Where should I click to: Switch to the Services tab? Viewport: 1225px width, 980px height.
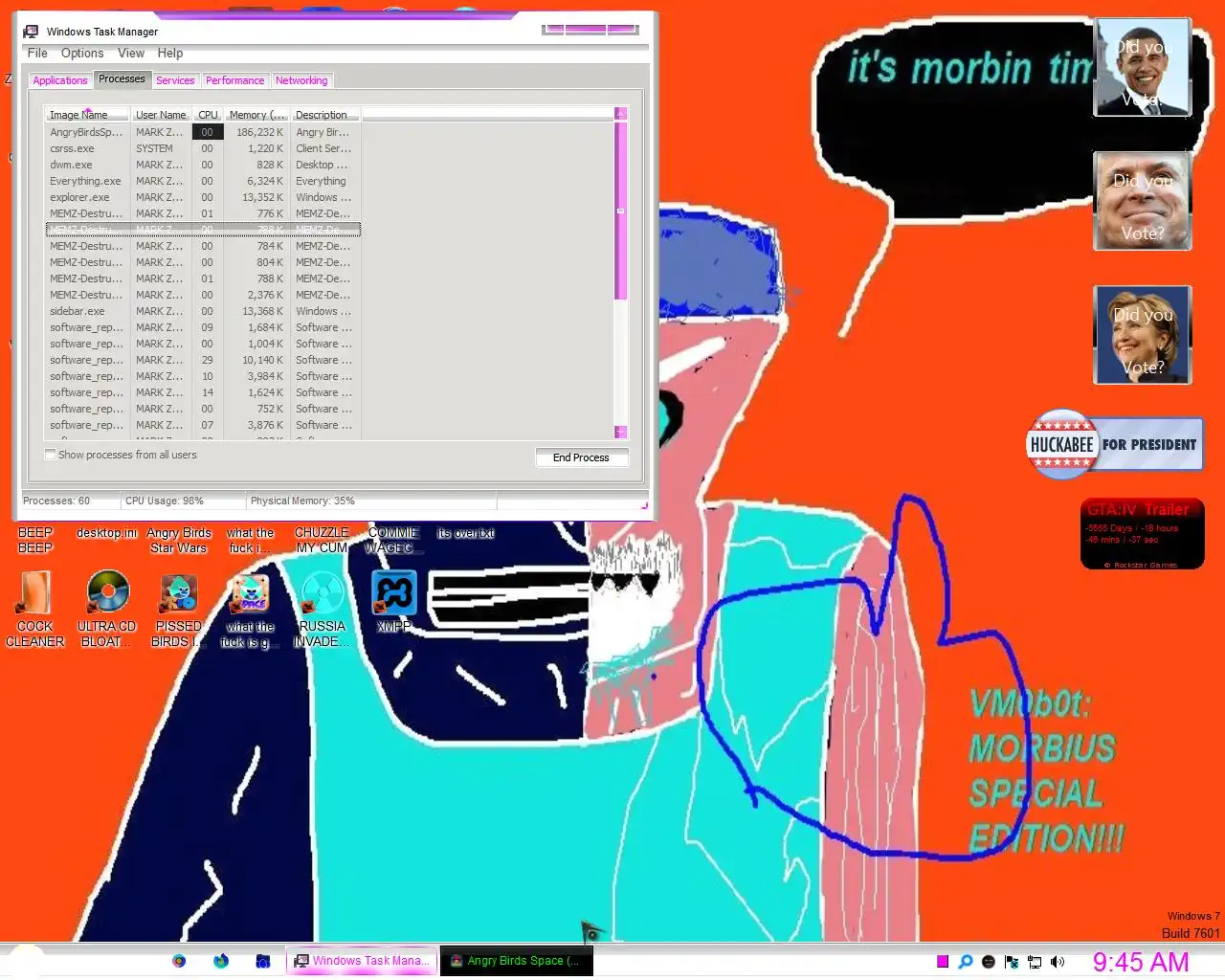point(175,80)
